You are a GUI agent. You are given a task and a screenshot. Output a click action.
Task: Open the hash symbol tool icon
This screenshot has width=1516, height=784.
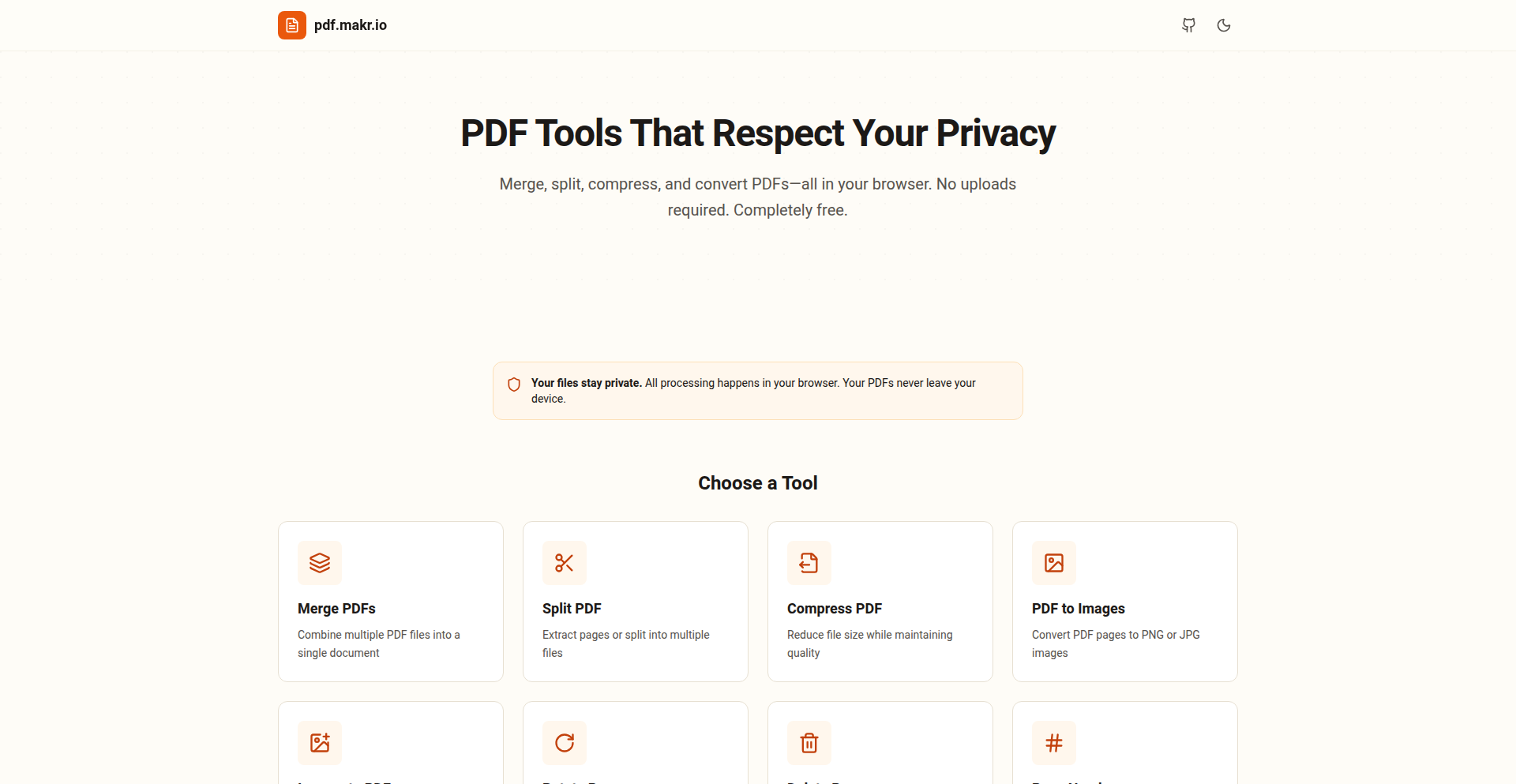click(x=1054, y=743)
